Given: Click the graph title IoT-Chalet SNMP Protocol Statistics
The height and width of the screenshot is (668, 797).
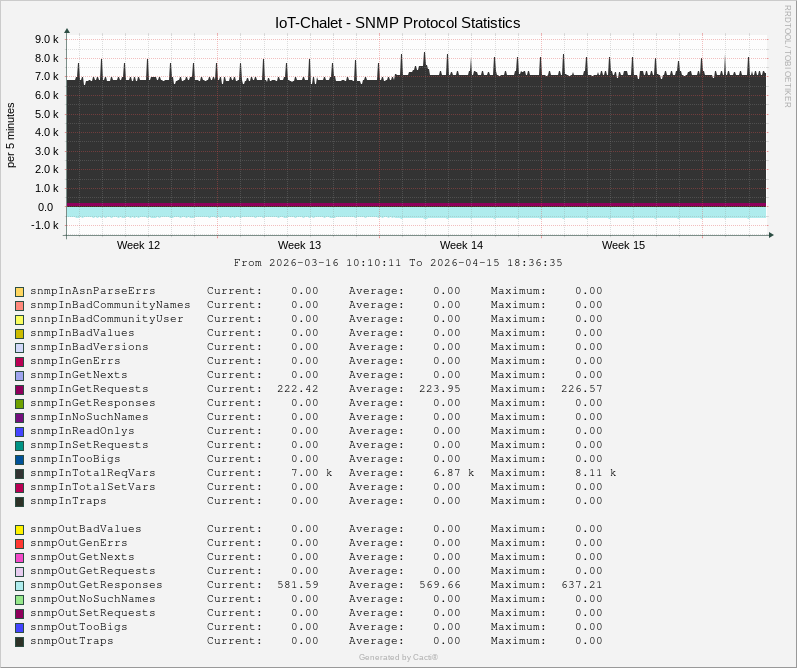Looking at the screenshot, I should 397,22.
